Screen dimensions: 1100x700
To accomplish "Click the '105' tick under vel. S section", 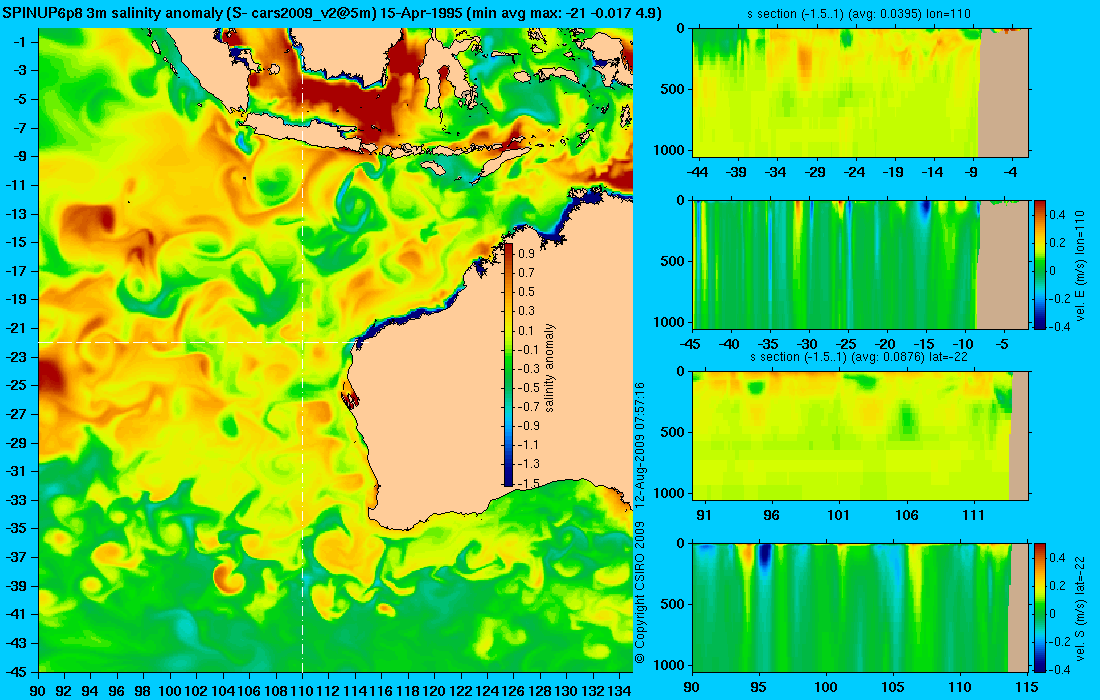I will pos(893,687).
